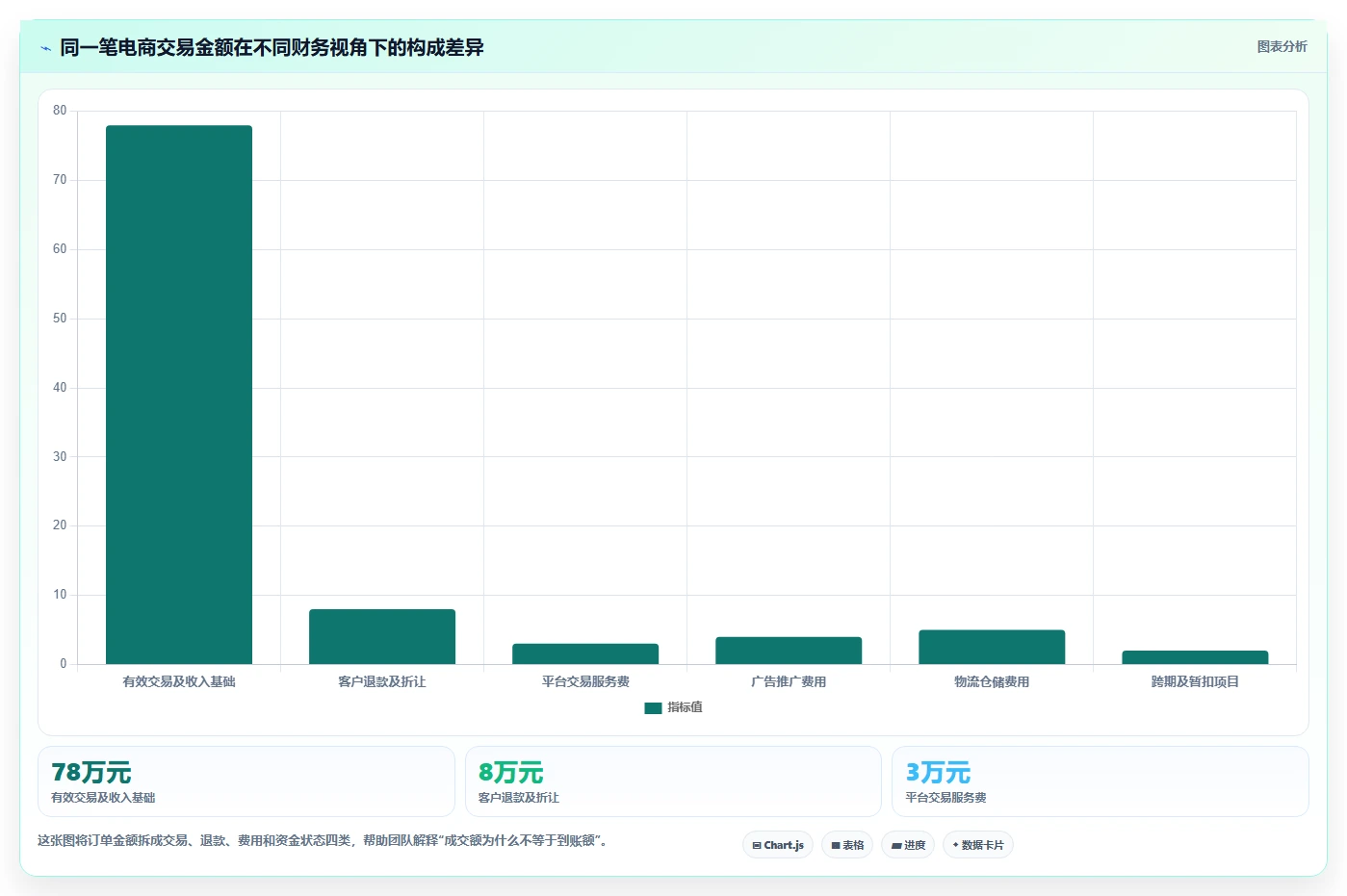Viewport: 1347px width, 896px height.
Task: Click the 8万元 value in the second card
Action: click(x=511, y=773)
